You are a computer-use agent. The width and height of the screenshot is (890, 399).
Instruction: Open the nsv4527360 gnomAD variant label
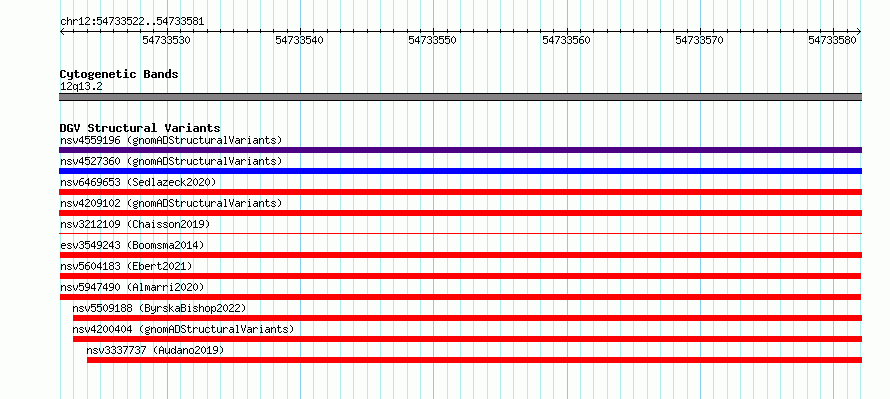pyautogui.click(x=171, y=161)
